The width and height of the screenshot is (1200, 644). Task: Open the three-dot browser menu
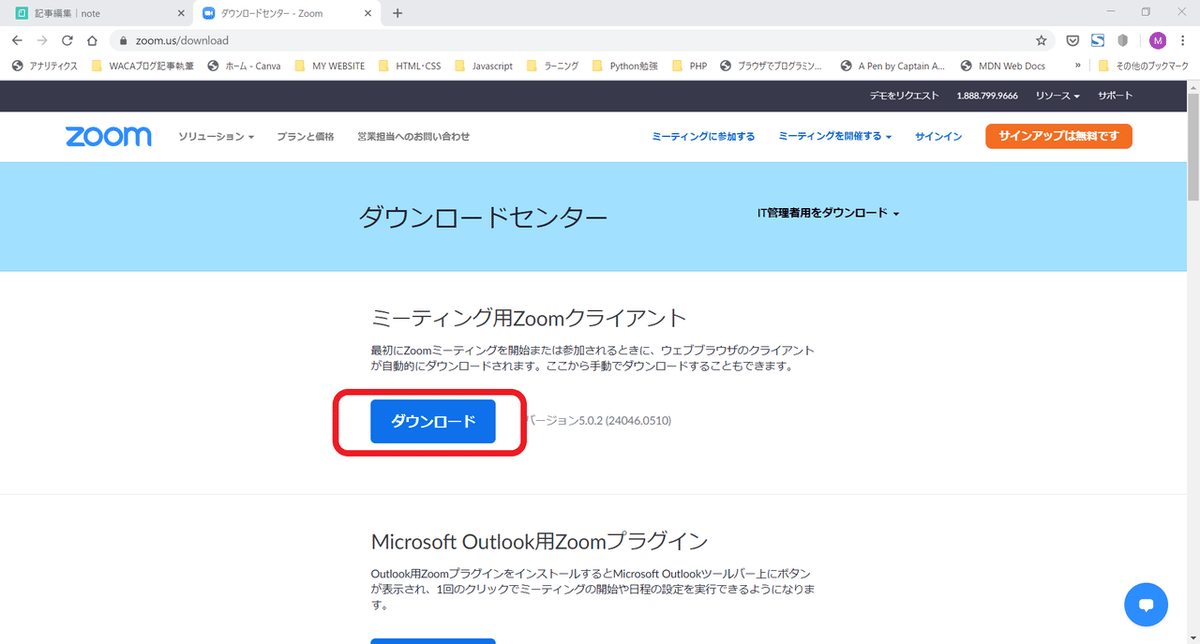click(x=1186, y=40)
